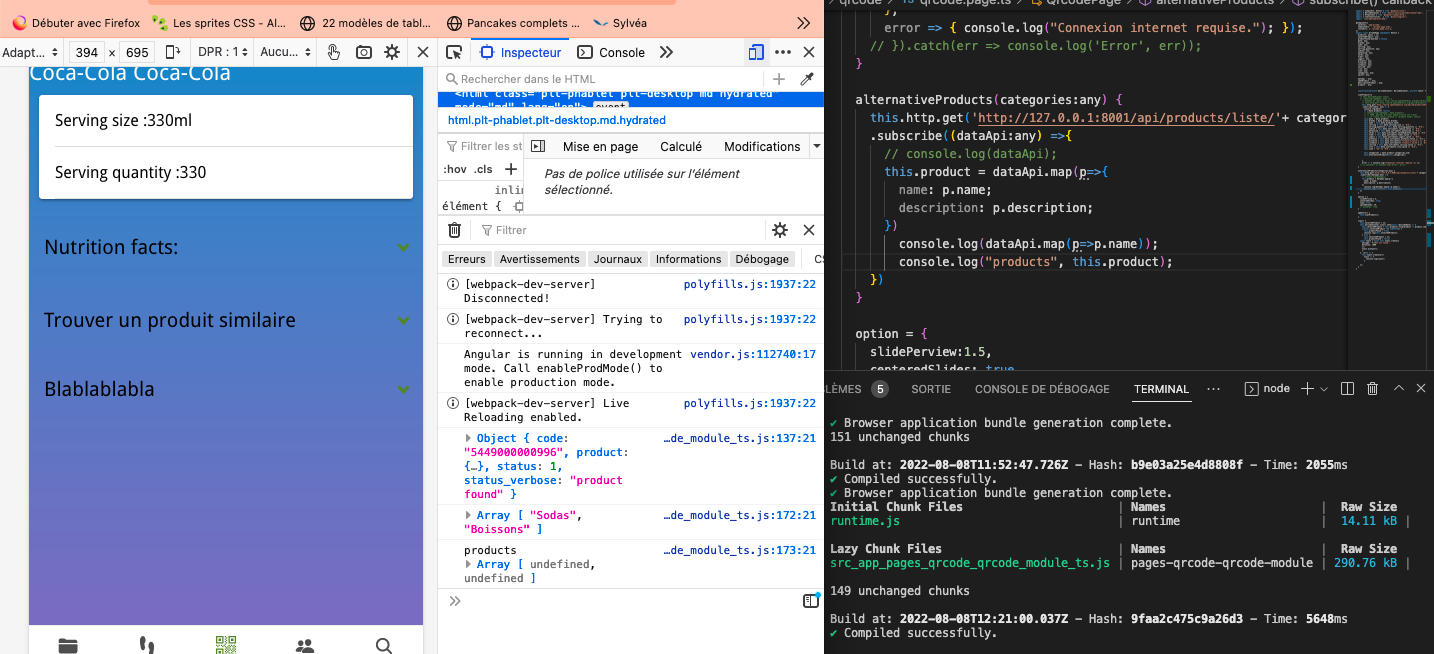Open the QR code scanner tab
The height and width of the screenshot is (654, 1434).
[x=226, y=645]
